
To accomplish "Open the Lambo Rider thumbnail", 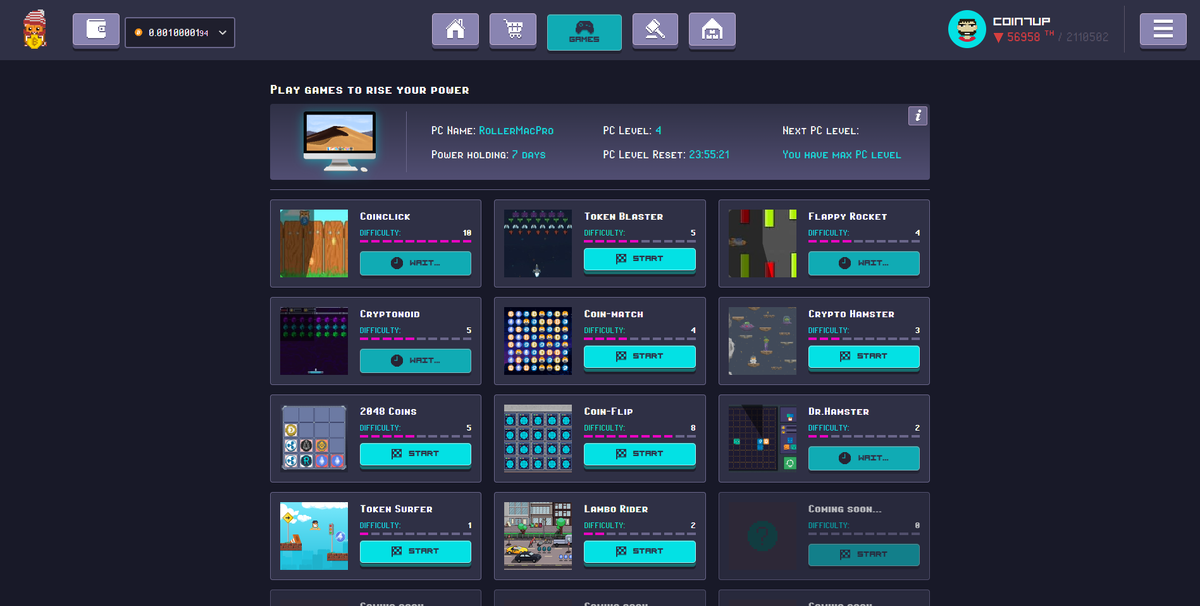I will click(538, 536).
